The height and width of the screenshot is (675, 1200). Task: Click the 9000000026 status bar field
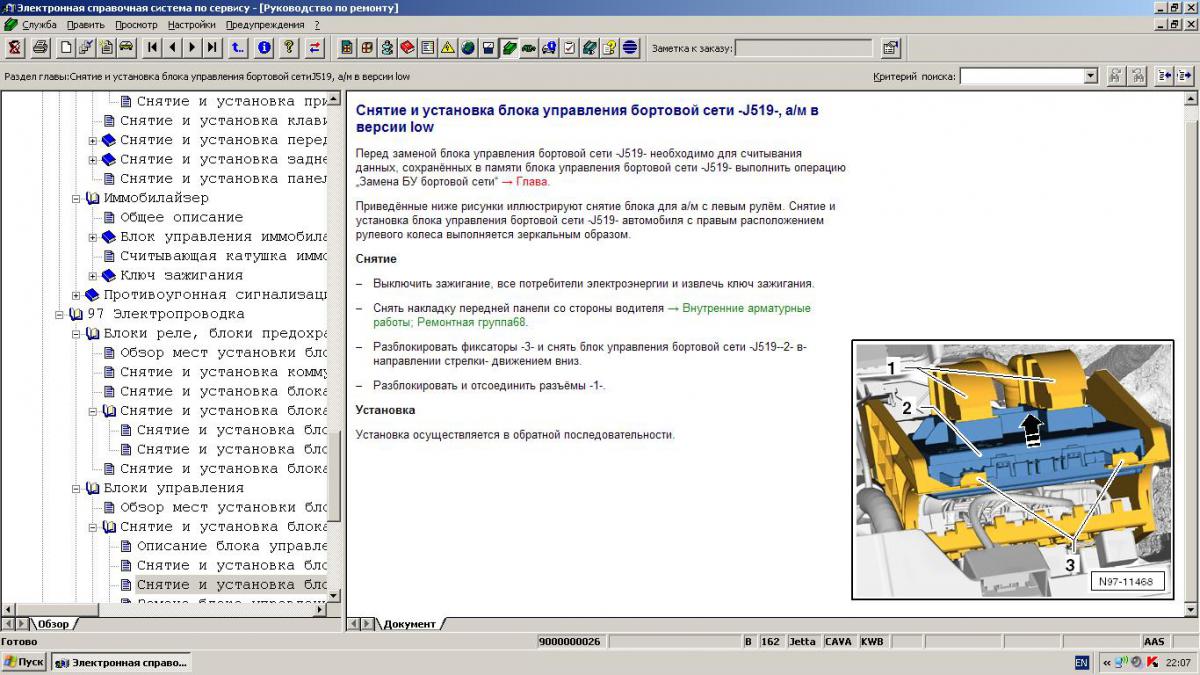click(570, 641)
